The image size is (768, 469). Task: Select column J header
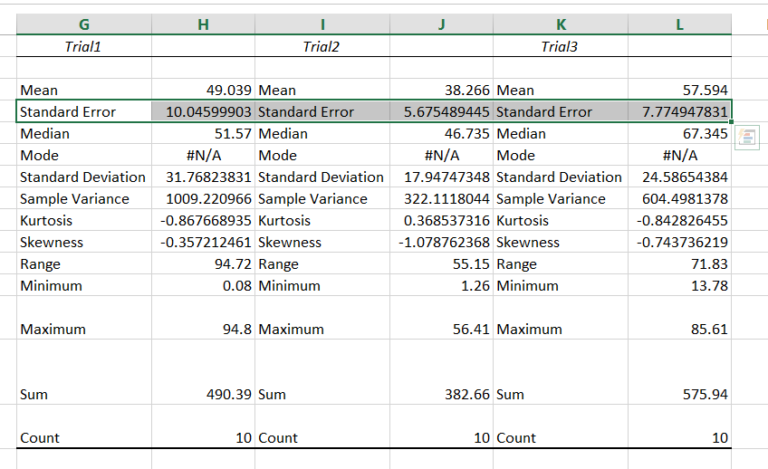pos(441,24)
